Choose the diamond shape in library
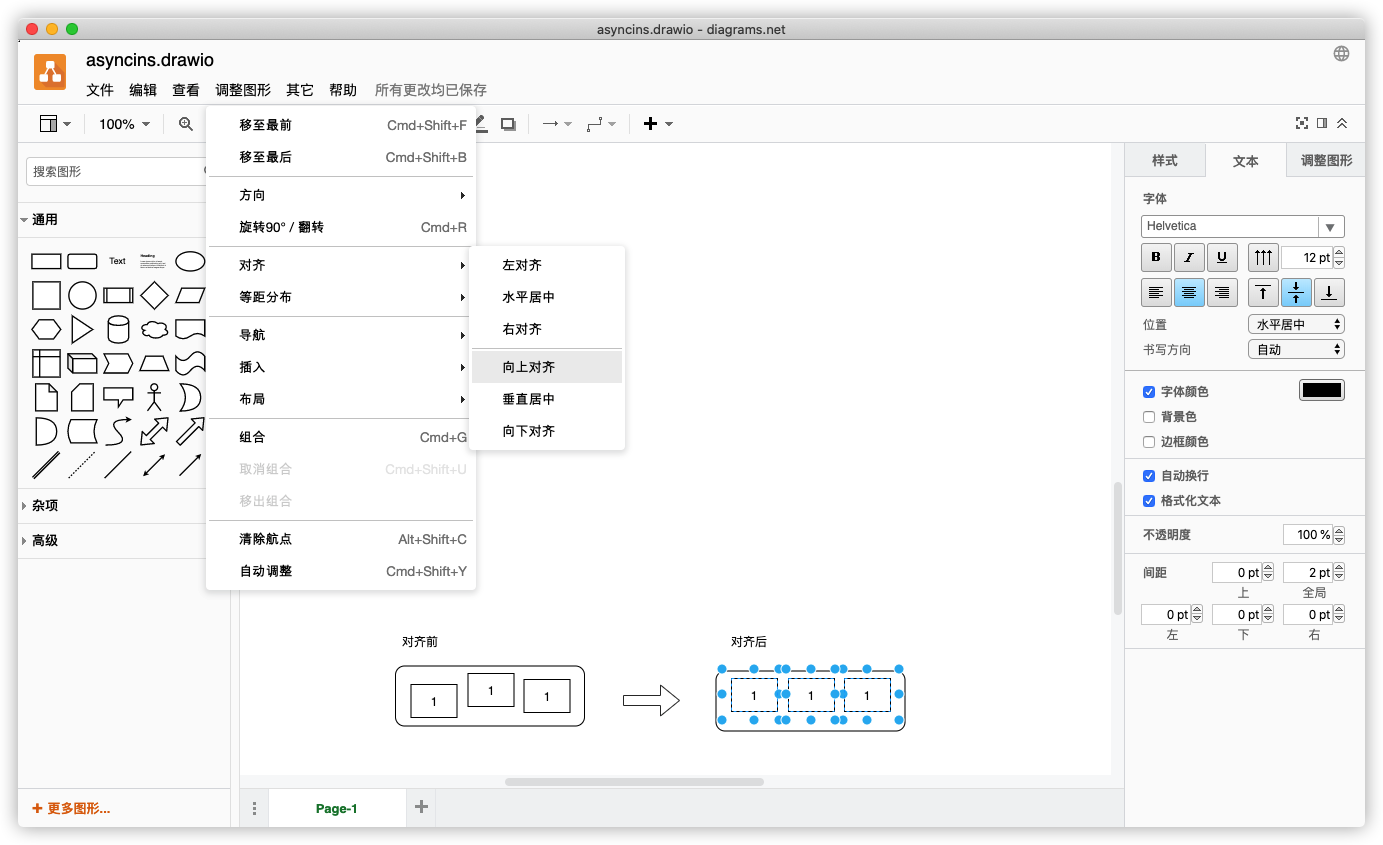 [154, 295]
